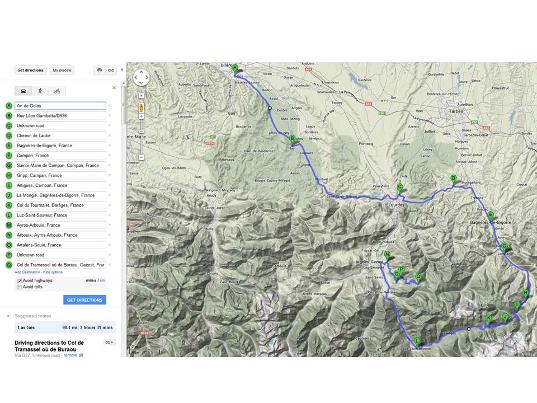Click green marker beside Bagnères-de-Bigorre field
Image resolution: width=537 pixels, height=403 pixels.
(9, 146)
